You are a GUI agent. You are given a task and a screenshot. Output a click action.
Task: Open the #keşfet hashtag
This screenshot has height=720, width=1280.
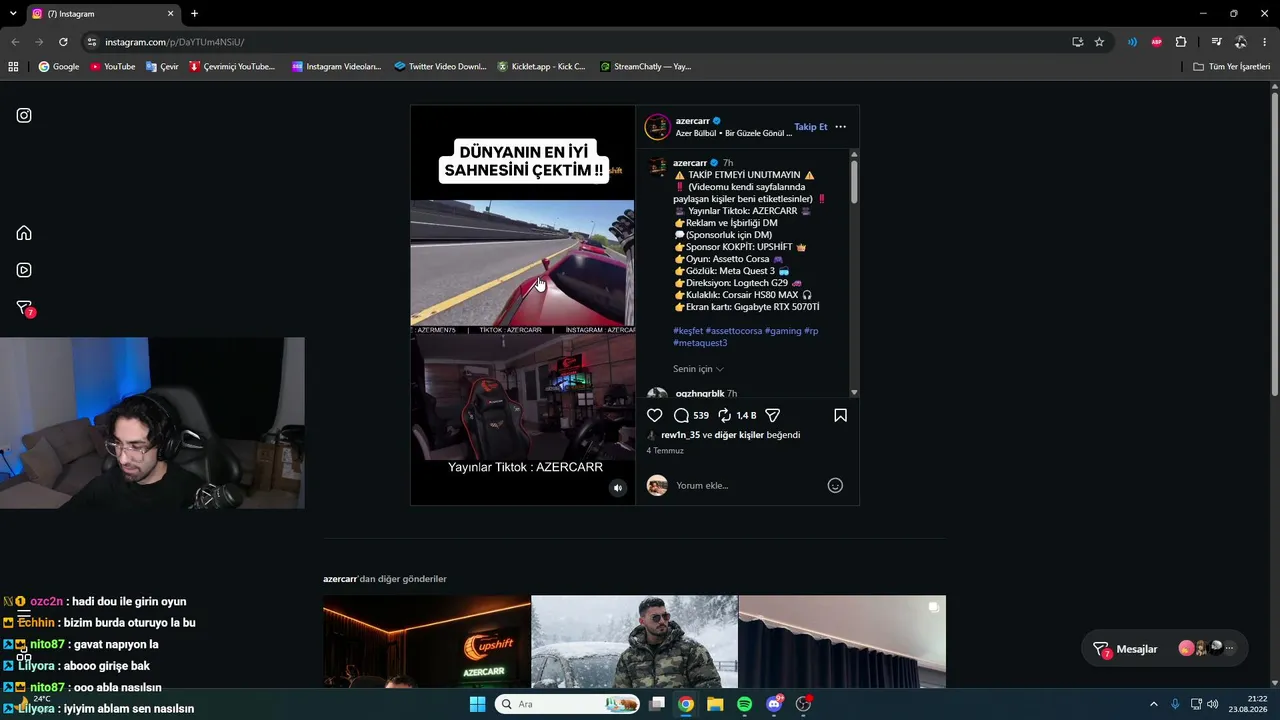(688, 331)
